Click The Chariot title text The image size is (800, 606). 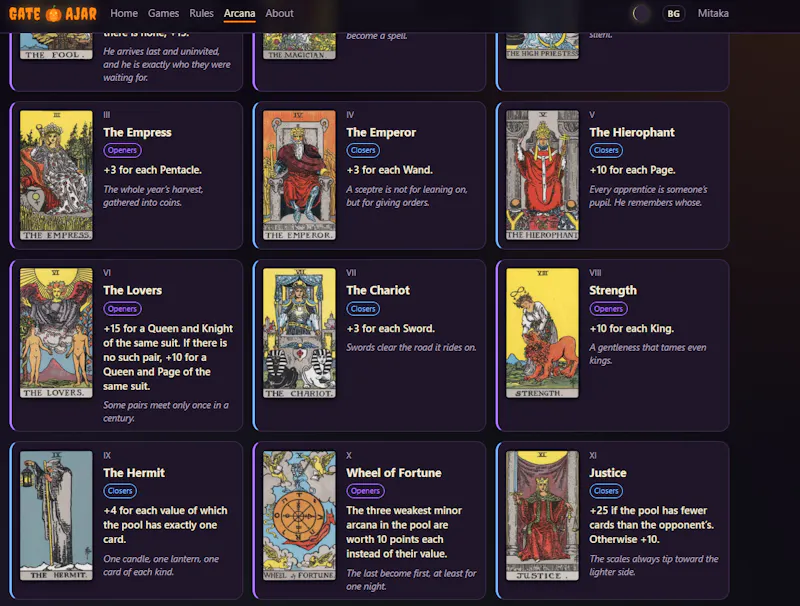[x=378, y=290]
